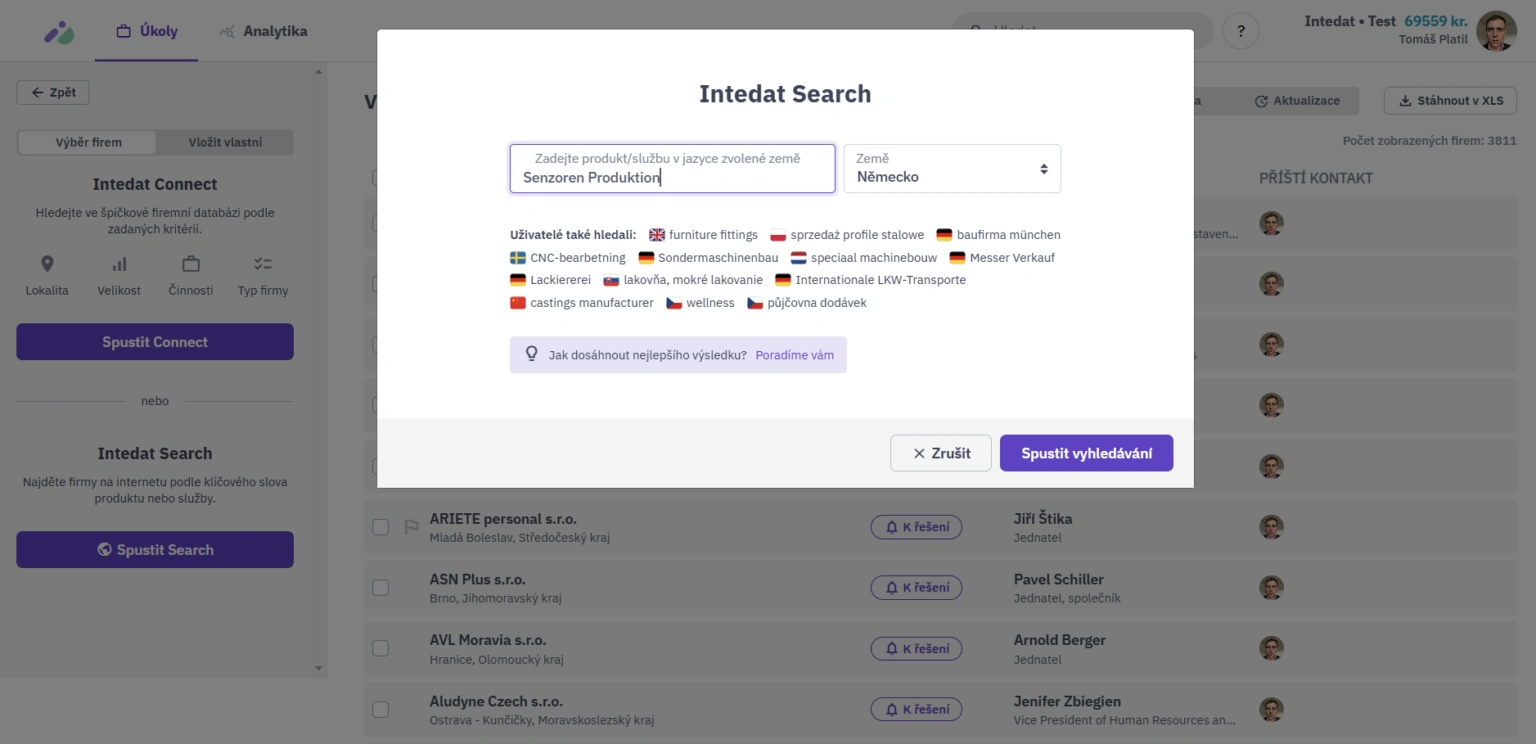Open the help question mark icon
This screenshot has height=744, width=1536.
pyautogui.click(x=1241, y=30)
